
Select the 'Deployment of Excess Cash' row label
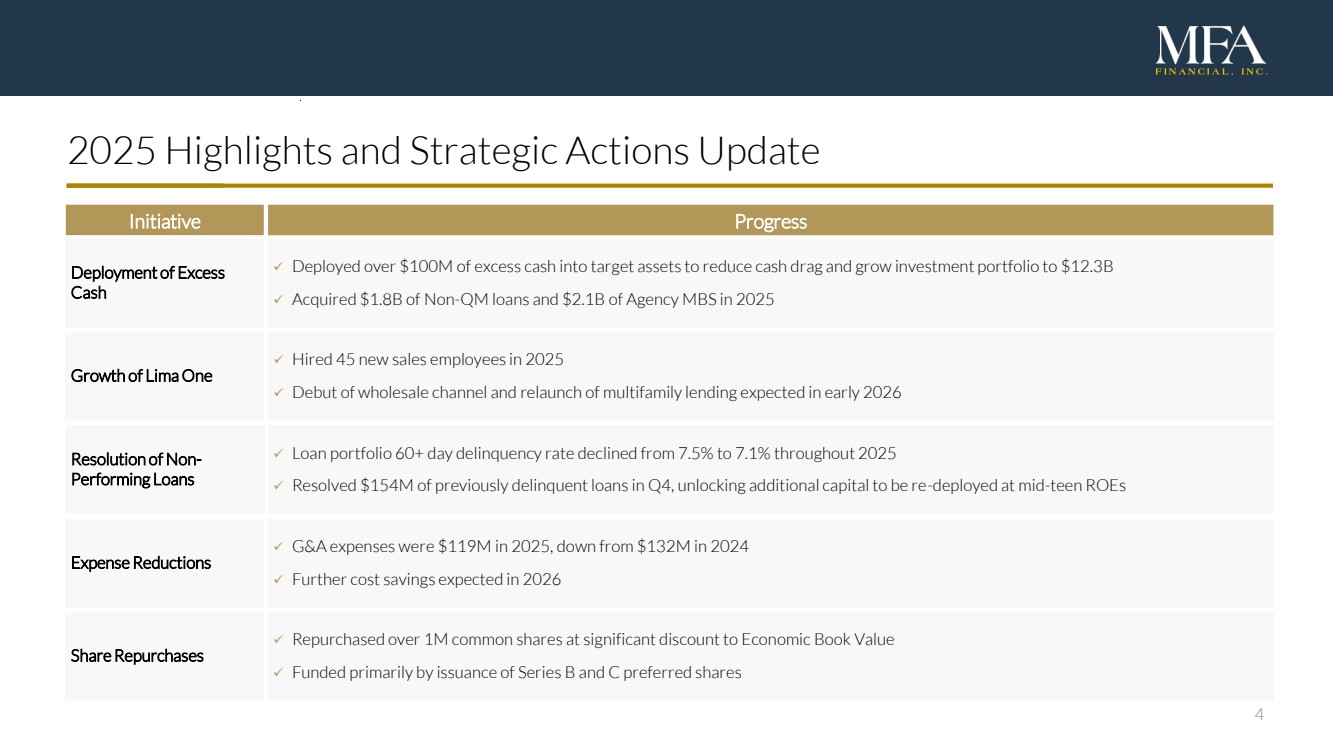(x=148, y=283)
